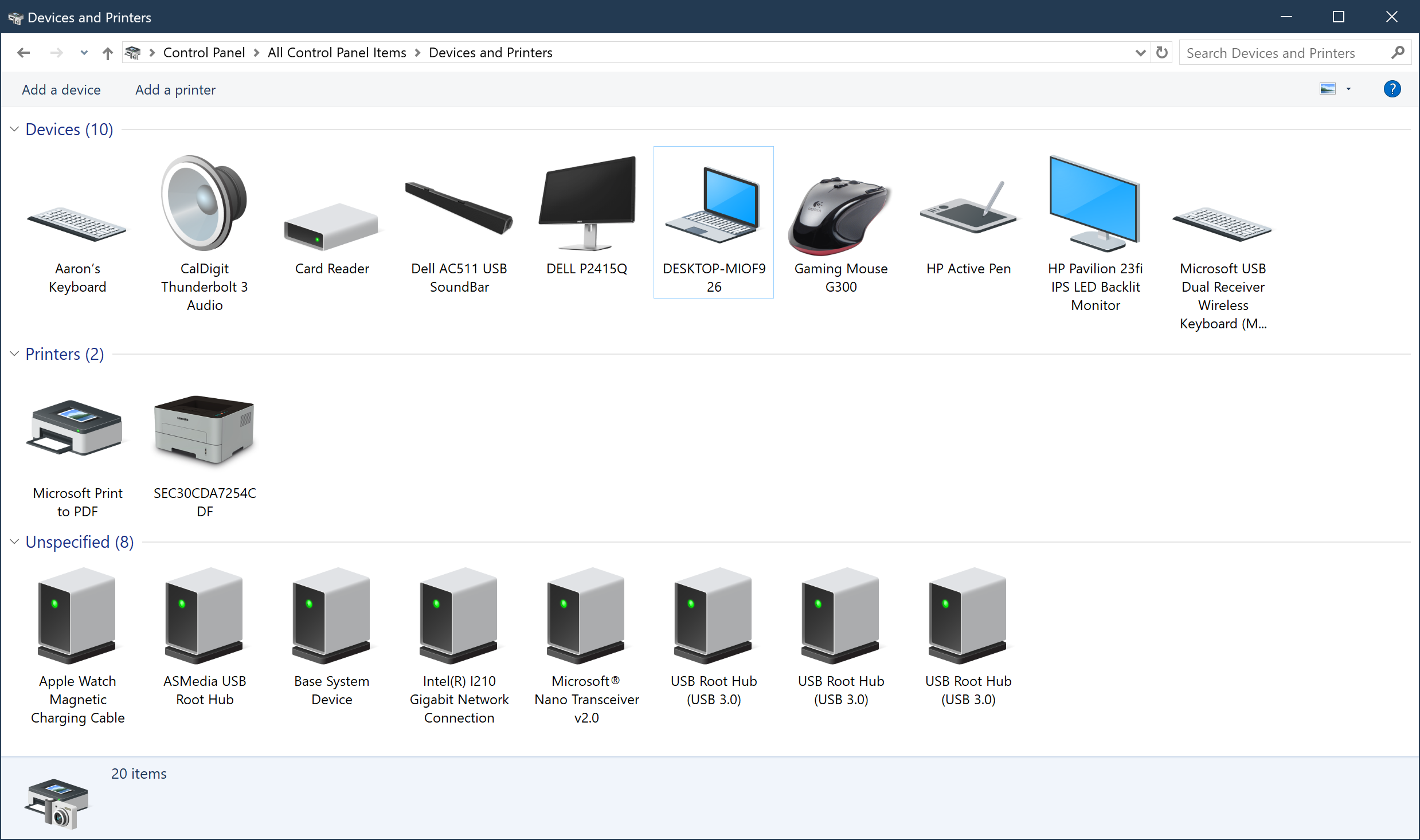The image size is (1420, 840).
Task: Collapse the Printers (2) section
Action: pyautogui.click(x=14, y=354)
